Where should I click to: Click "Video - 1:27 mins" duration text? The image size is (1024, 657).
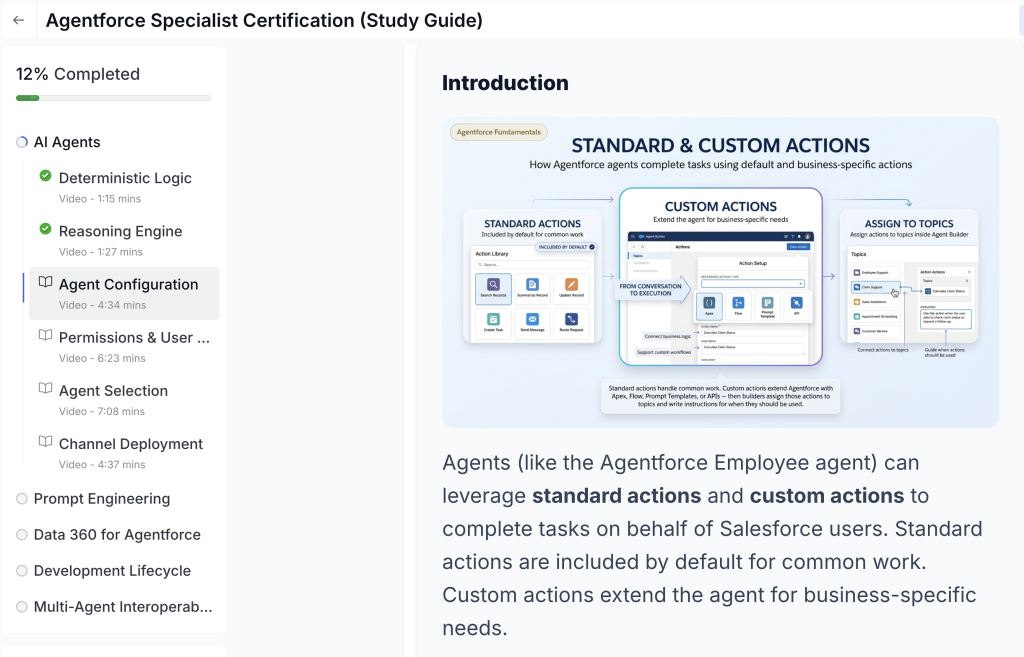pyautogui.click(x=101, y=251)
